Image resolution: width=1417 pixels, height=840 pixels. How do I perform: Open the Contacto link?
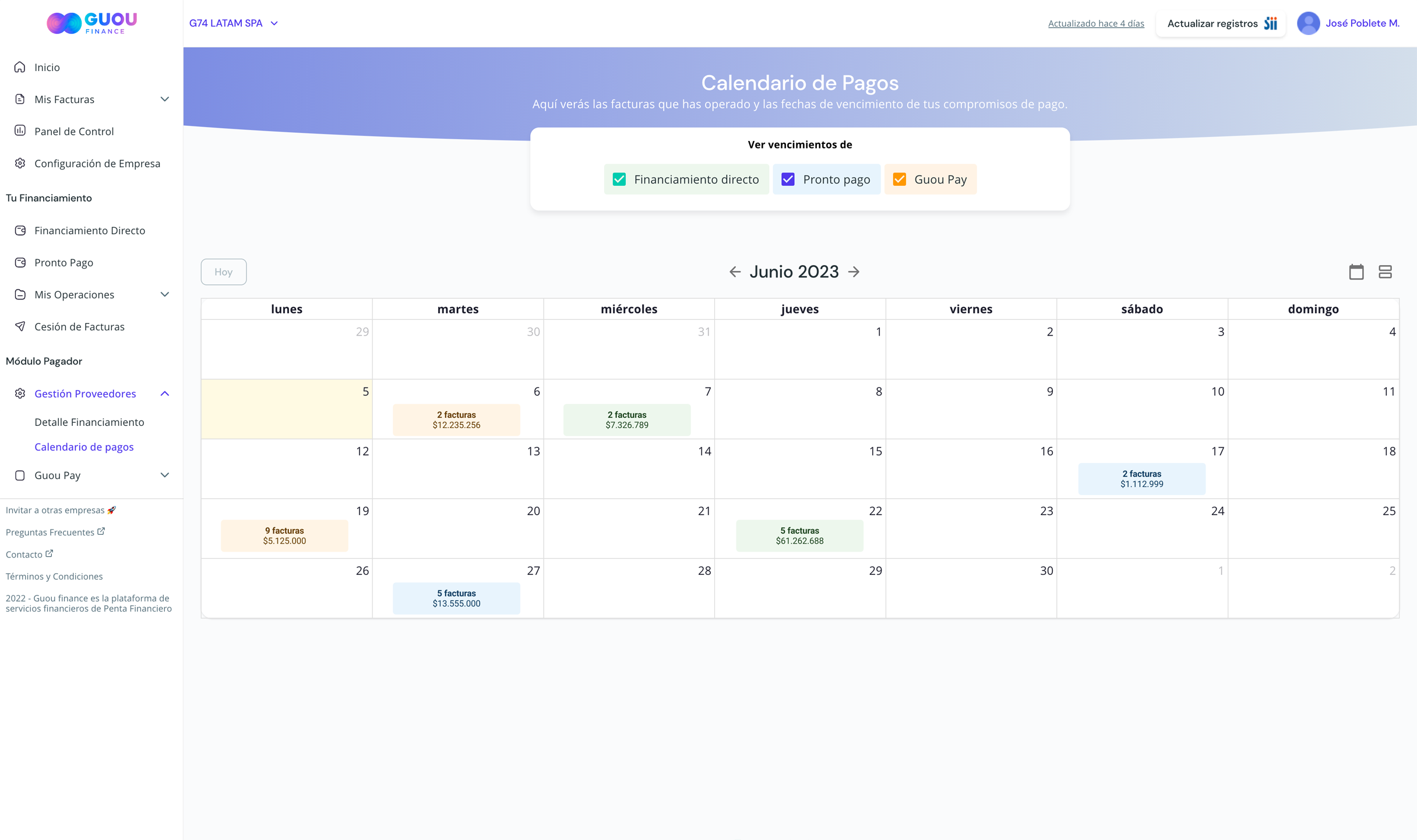coord(24,554)
